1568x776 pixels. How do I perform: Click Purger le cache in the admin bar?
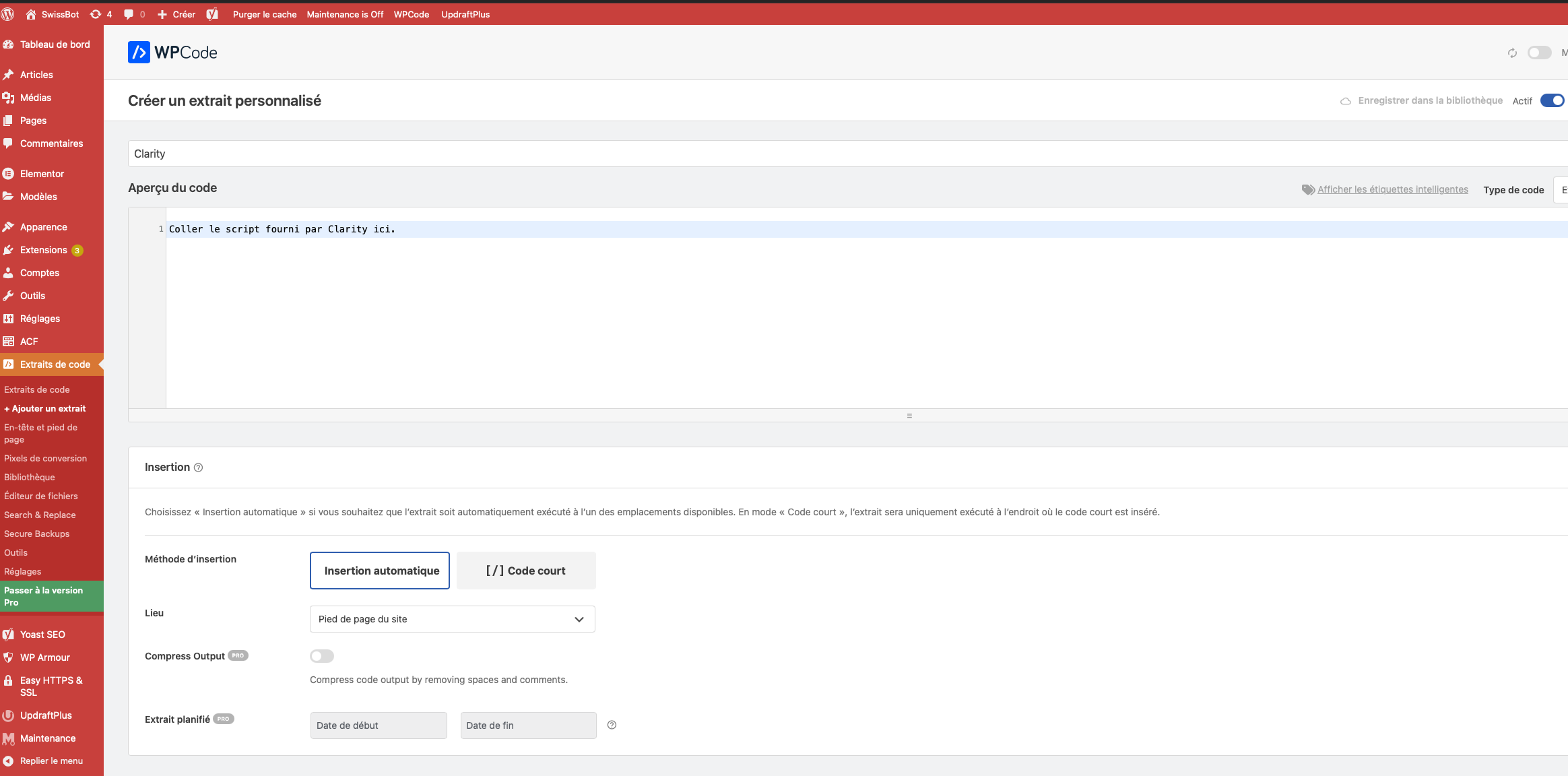(264, 13)
